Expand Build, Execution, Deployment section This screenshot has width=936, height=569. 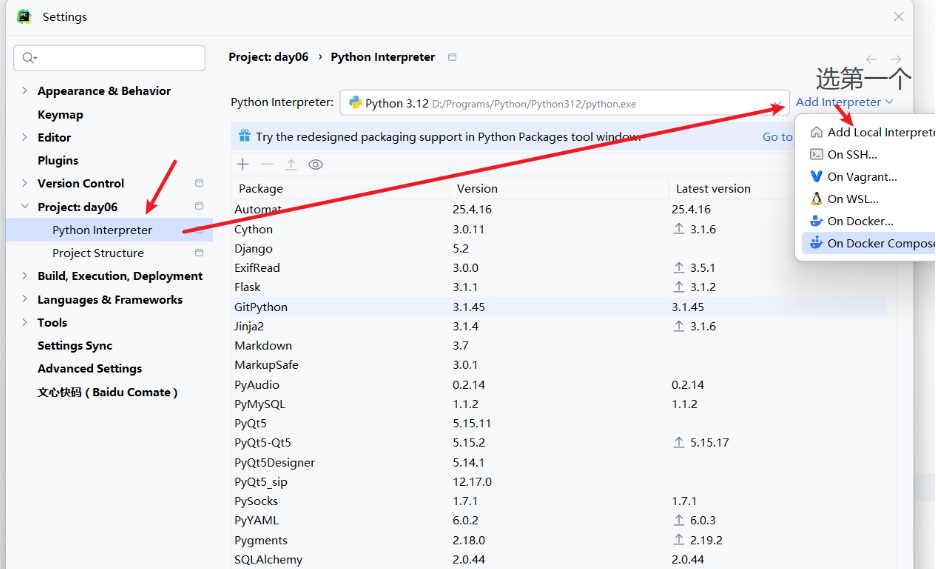tap(24, 275)
